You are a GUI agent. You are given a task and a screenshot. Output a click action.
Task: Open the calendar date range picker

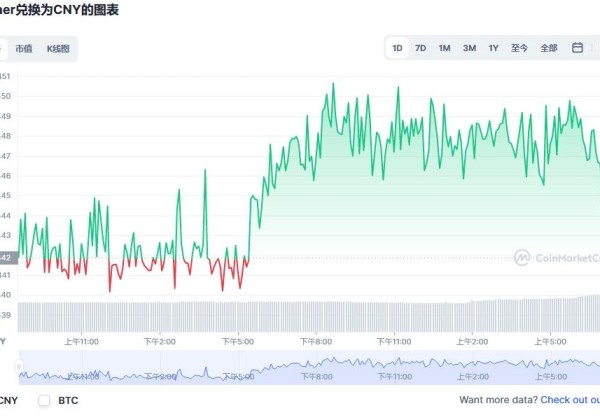click(577, 48)
